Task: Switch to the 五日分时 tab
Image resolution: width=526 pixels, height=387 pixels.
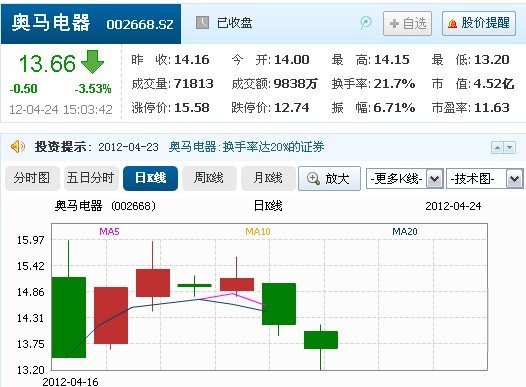Action: 91,178
